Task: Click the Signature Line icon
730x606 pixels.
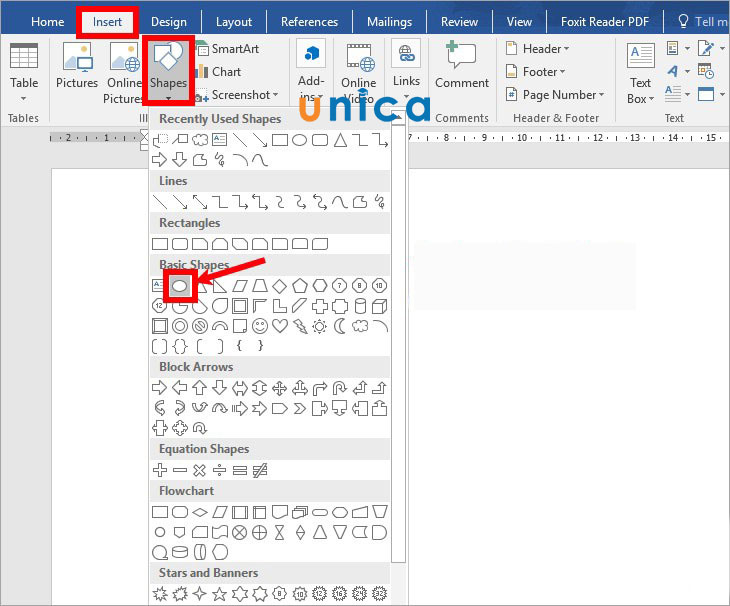Action: (706, 48)
